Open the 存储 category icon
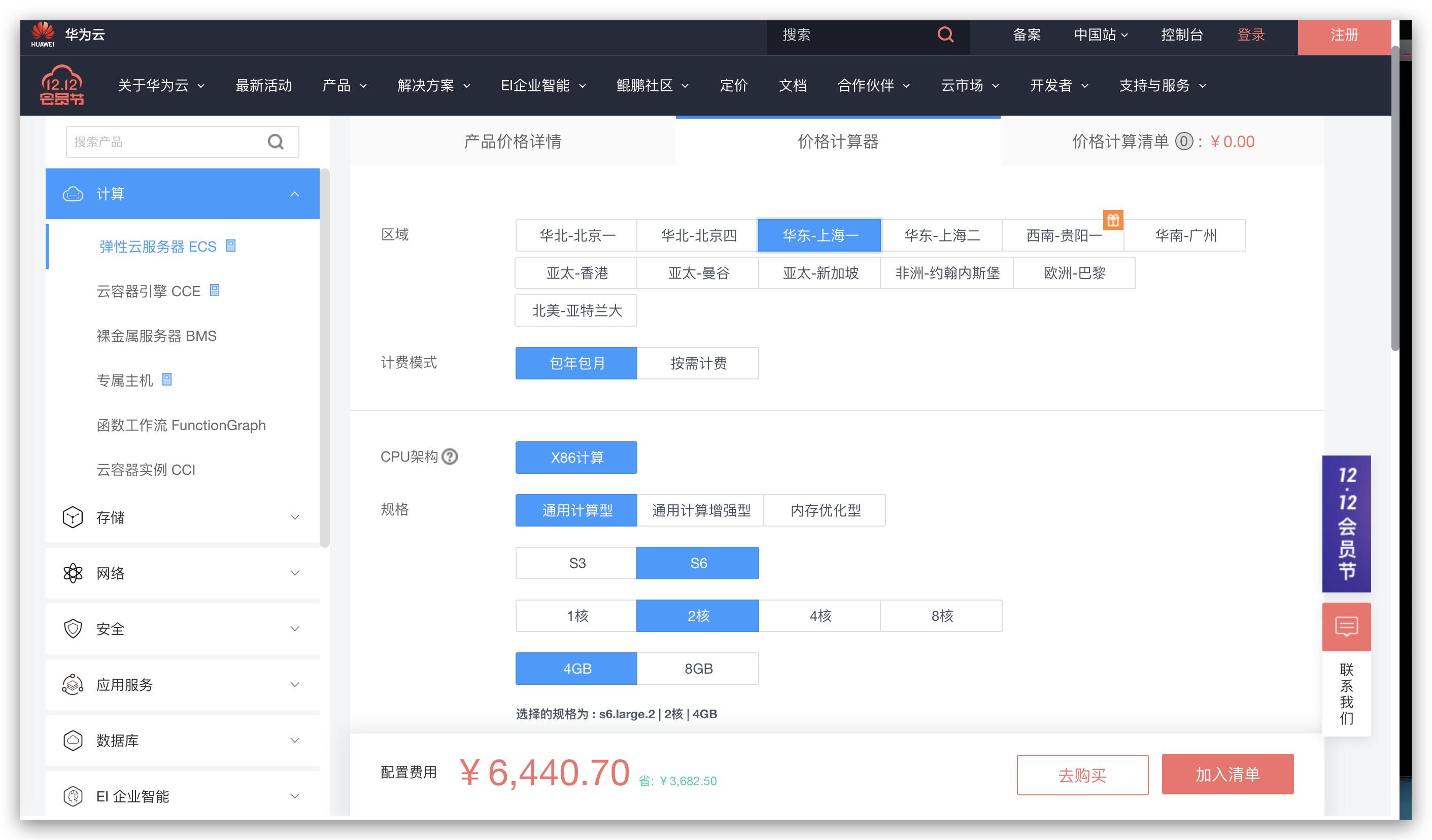 [x=73, y=517]
